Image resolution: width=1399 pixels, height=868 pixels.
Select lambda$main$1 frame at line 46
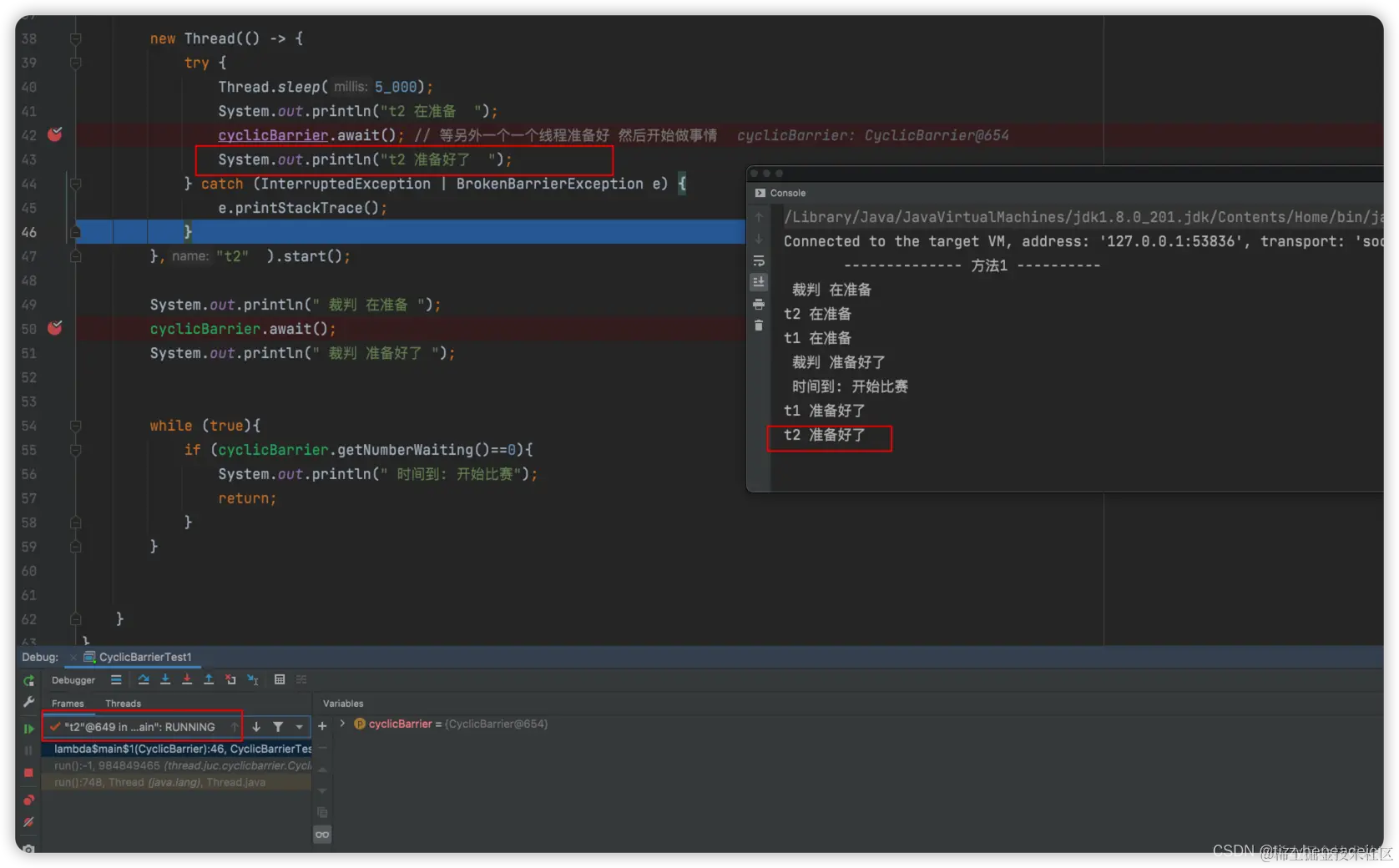pyautogui.click(x=177, y=749)
